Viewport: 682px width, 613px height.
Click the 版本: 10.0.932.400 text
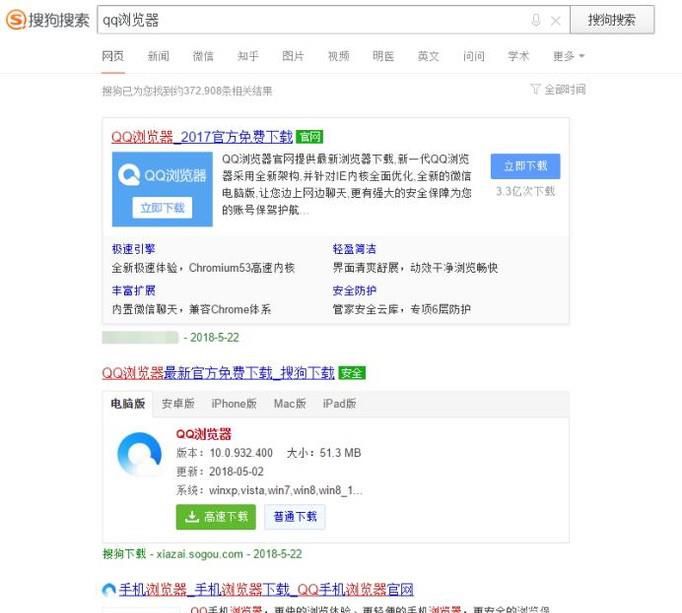pos(224,453)
